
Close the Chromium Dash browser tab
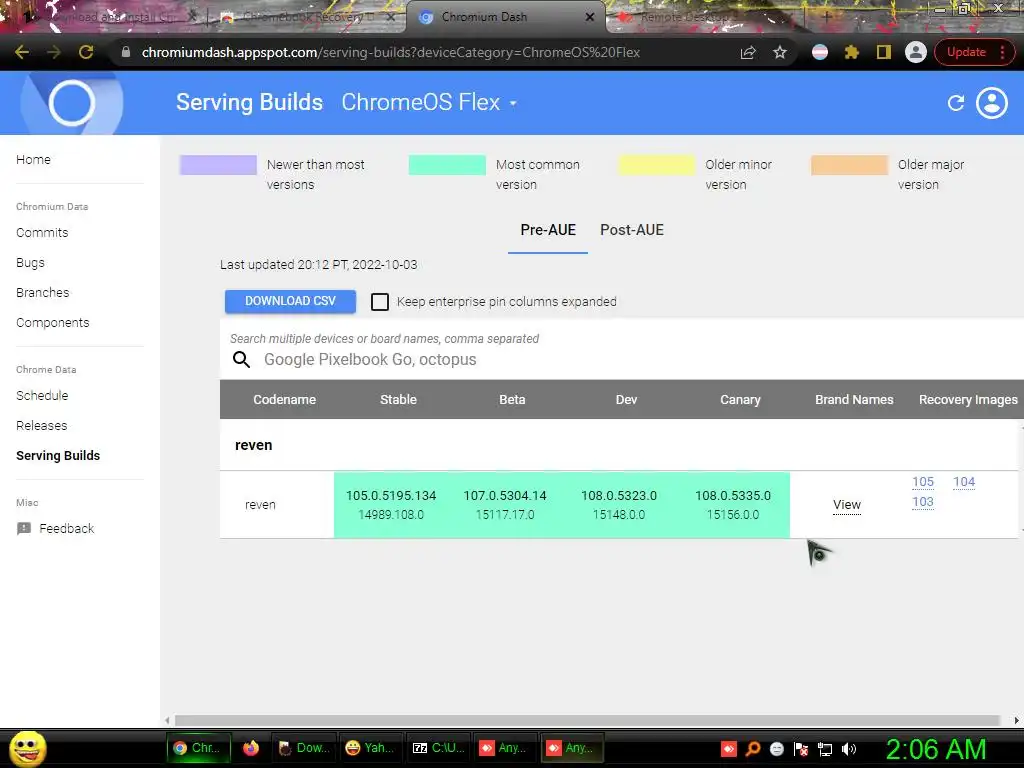coord(590,17)
